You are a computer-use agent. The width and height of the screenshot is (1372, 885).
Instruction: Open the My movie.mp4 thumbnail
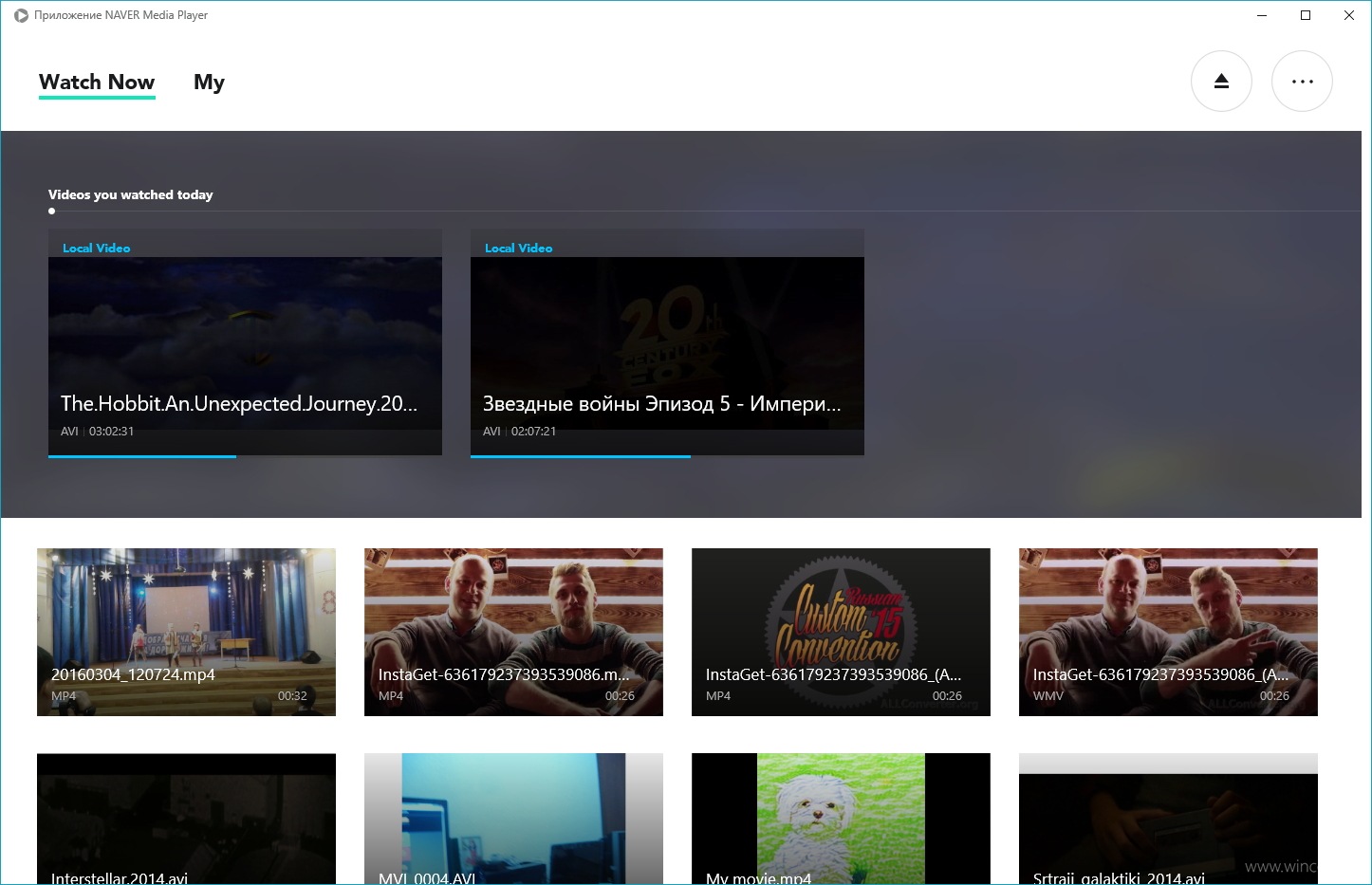click(x=841, y=819)
